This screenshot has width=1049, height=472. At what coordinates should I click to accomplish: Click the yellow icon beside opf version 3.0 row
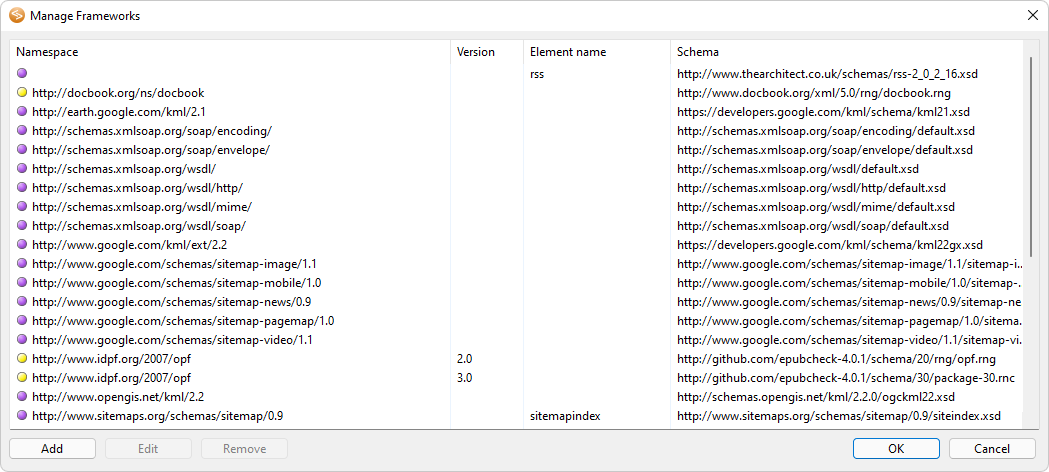point(22,378)
